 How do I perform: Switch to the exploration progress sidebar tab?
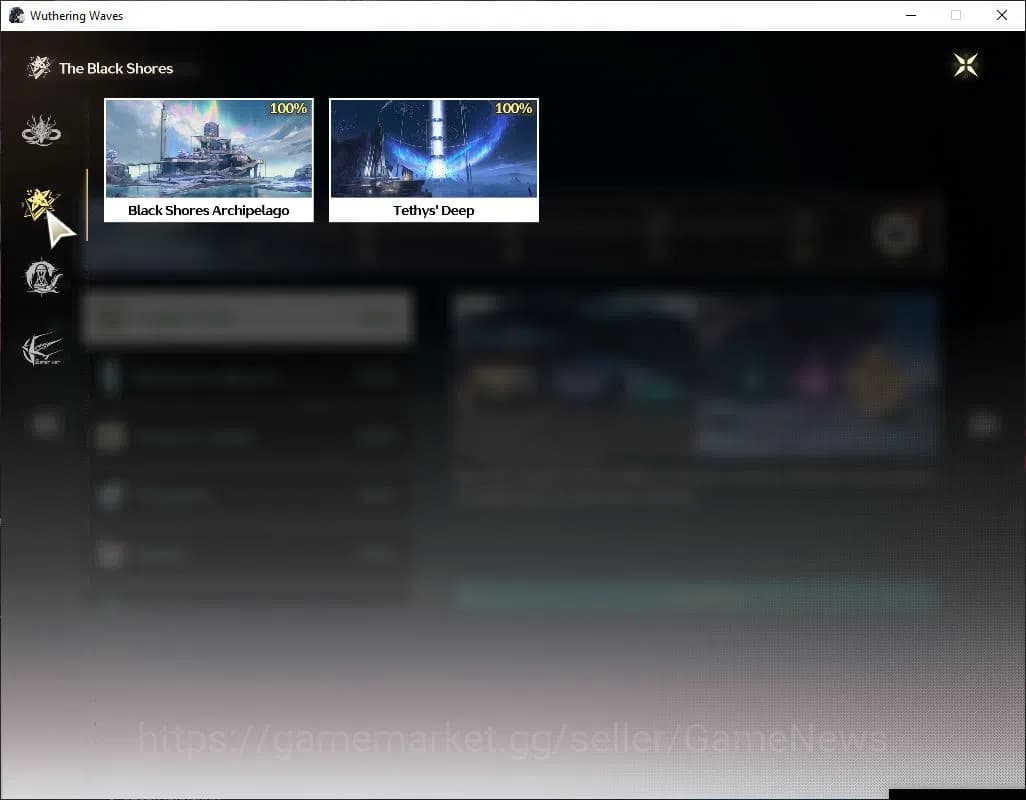37,203
